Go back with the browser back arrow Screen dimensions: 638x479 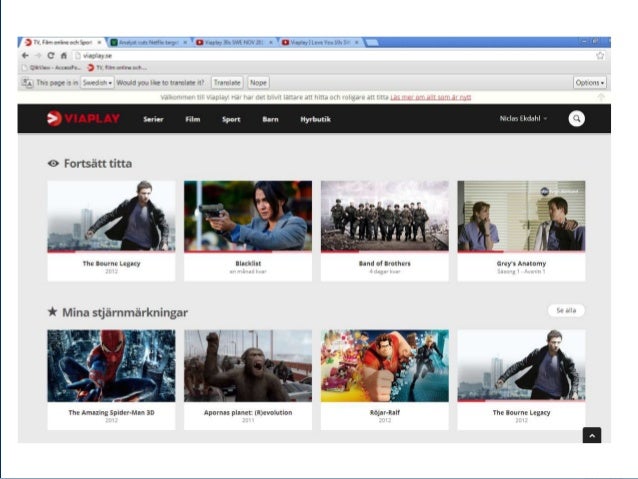point(26,55)
